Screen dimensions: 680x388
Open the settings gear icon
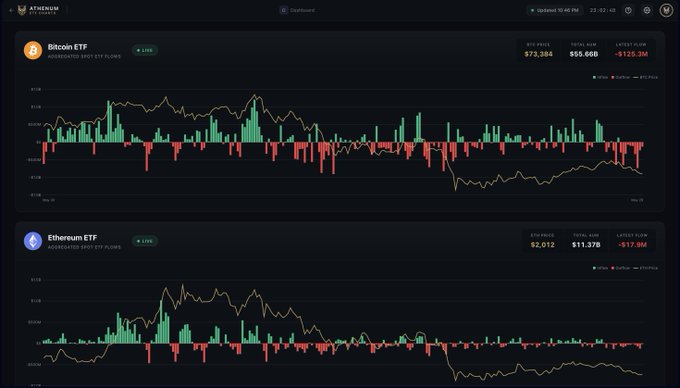[647, 10]
